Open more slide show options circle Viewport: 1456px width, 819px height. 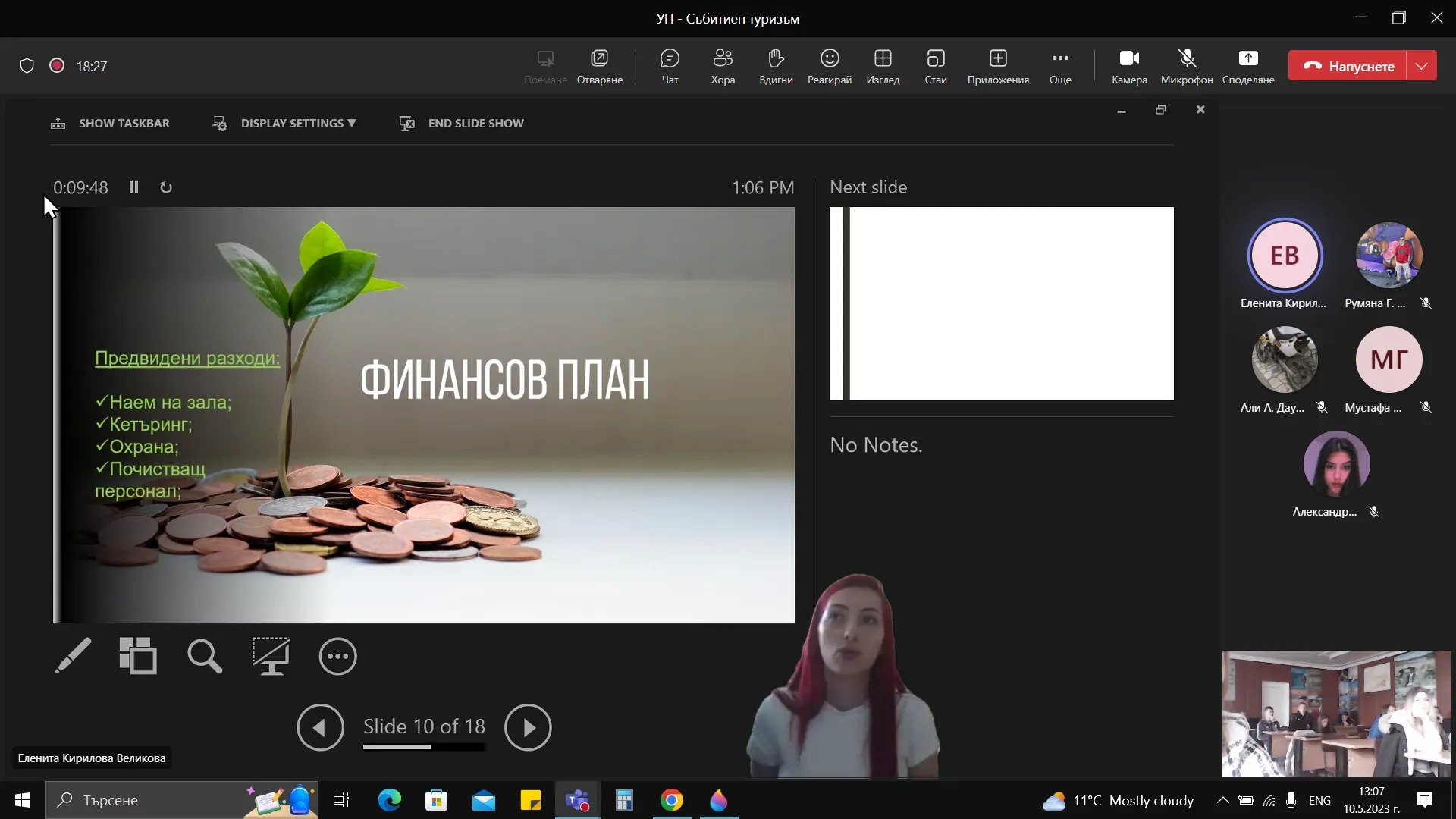pyautogui.click(x=337, y=656)
